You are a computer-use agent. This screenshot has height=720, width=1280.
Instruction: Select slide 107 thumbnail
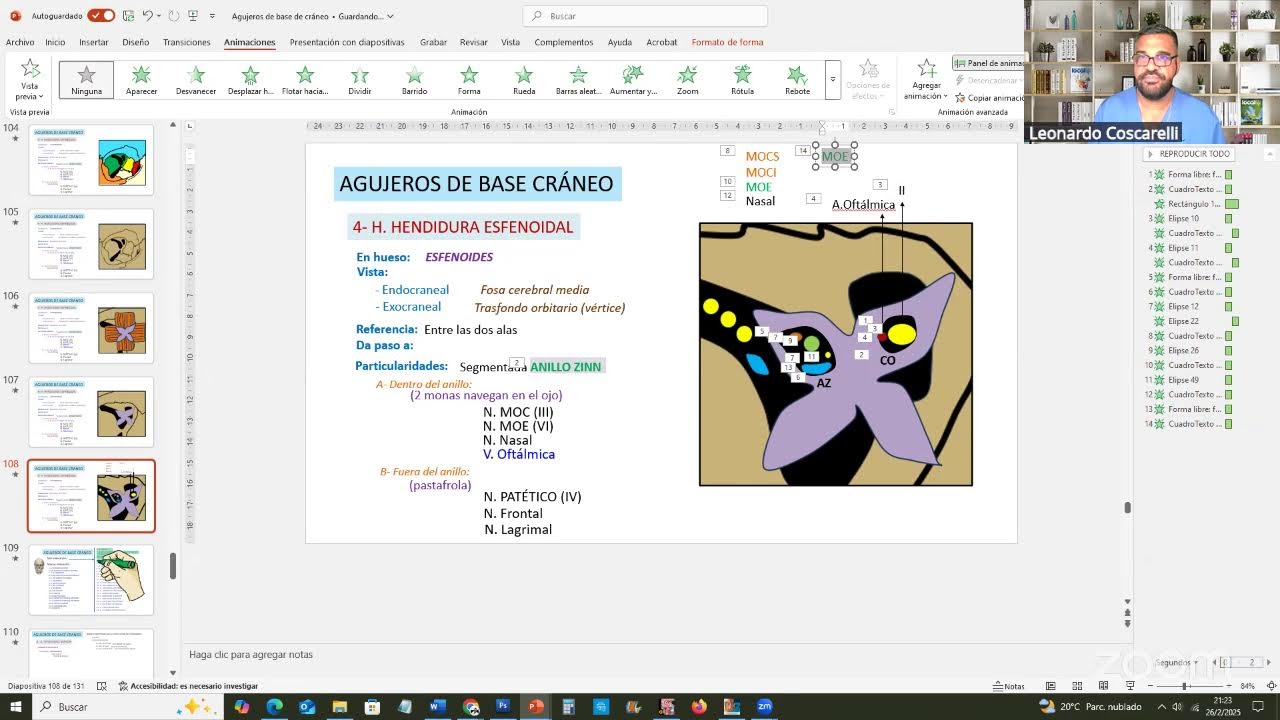pos(91,412)
